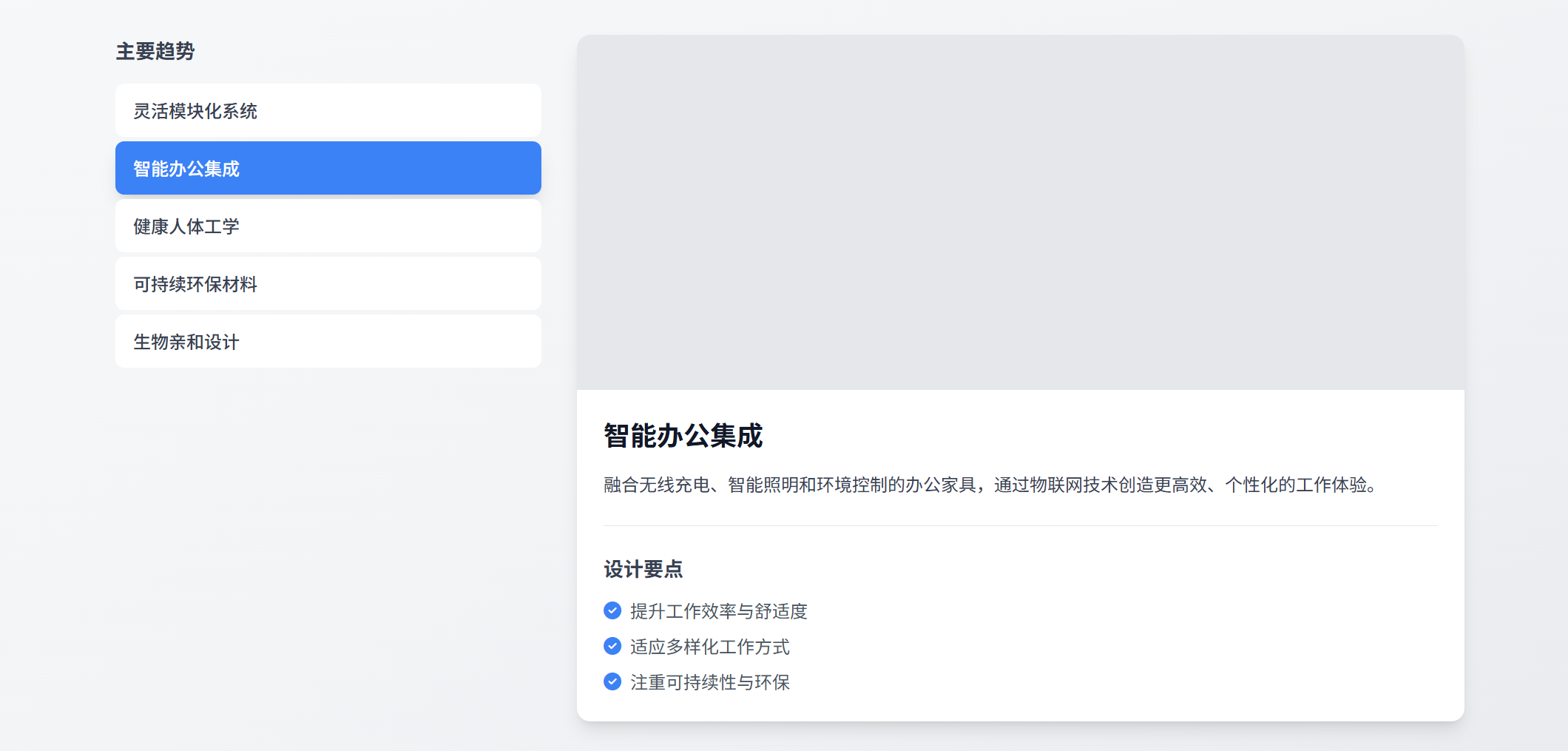
Task: Open the 健康人体工学 trend tab
Action: tap(328, 226)
